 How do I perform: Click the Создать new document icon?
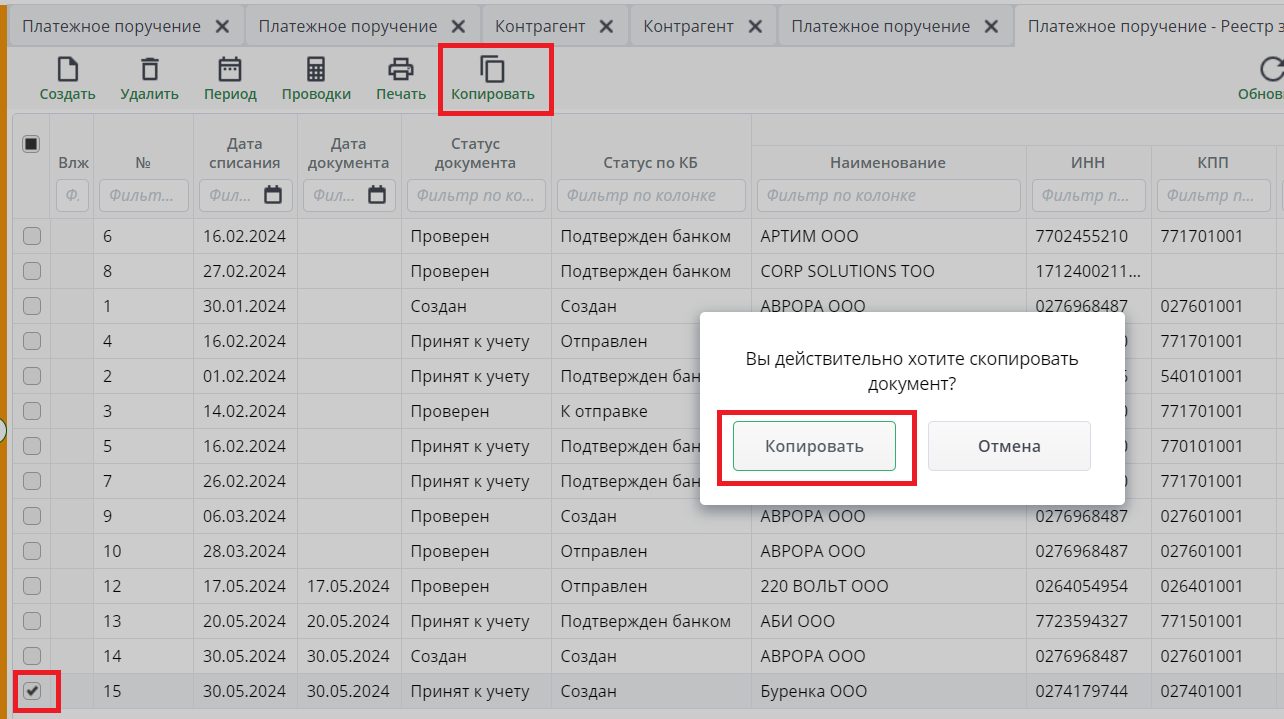(x=67, y=70)
